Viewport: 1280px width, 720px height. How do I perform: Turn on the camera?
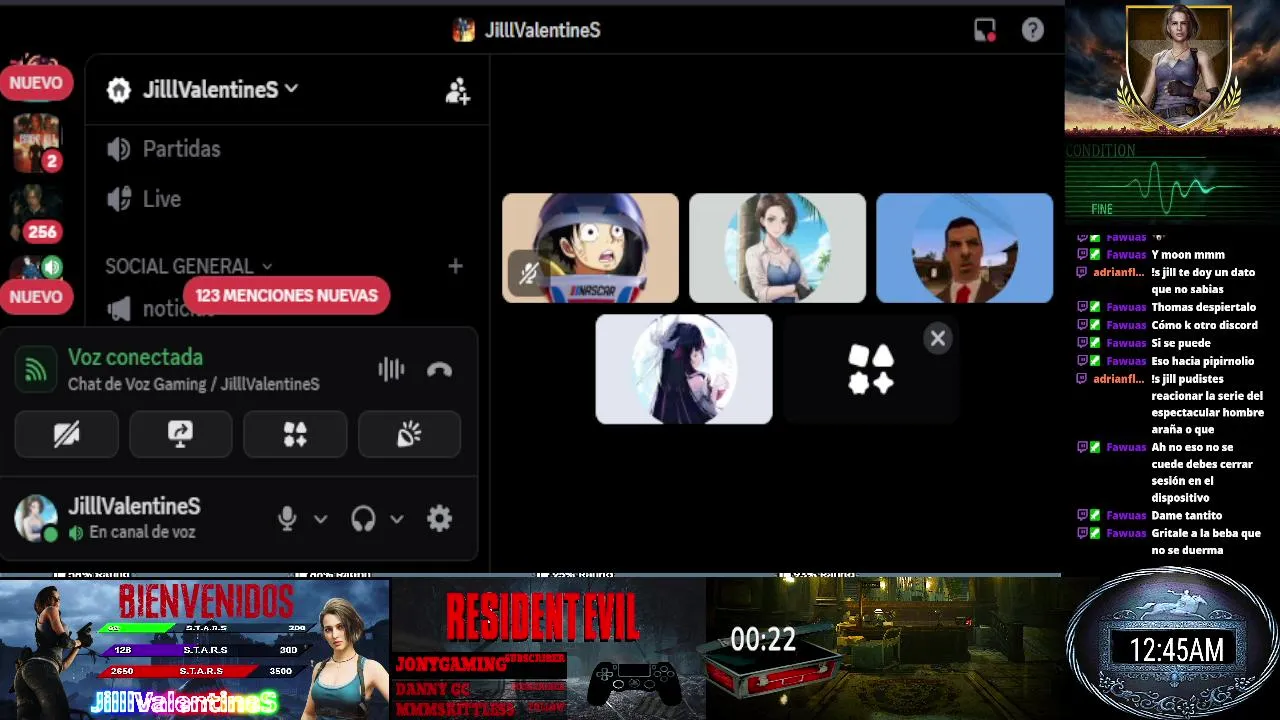pyautogui.click(x=67, y=434)
